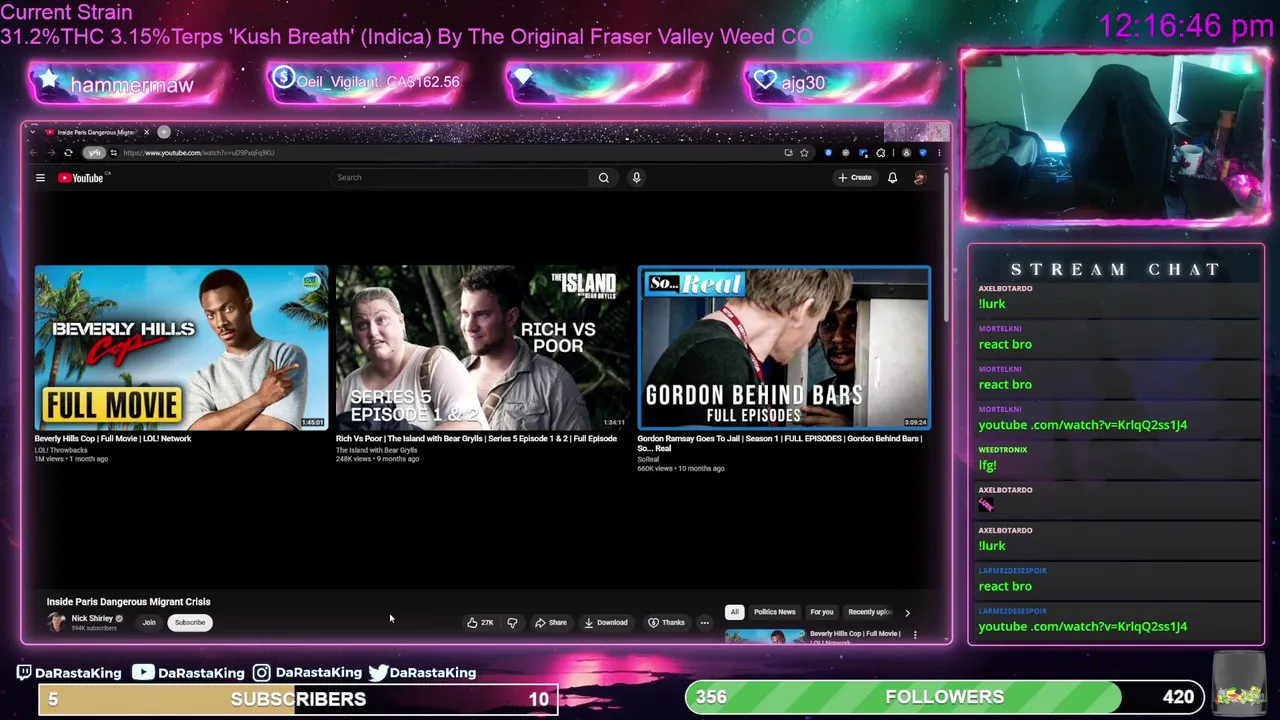
Task: Like the video with thumbs up
Action: coord(480,623)
